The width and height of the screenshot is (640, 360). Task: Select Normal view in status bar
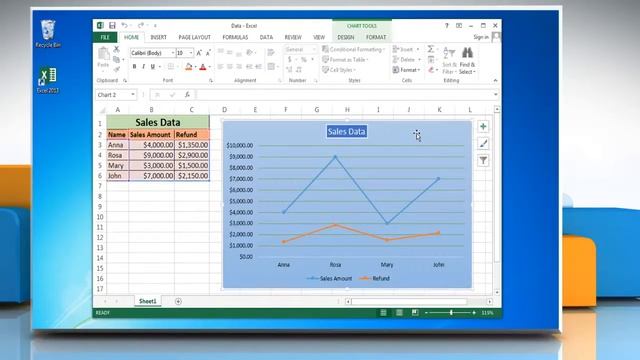pos(383,313)
